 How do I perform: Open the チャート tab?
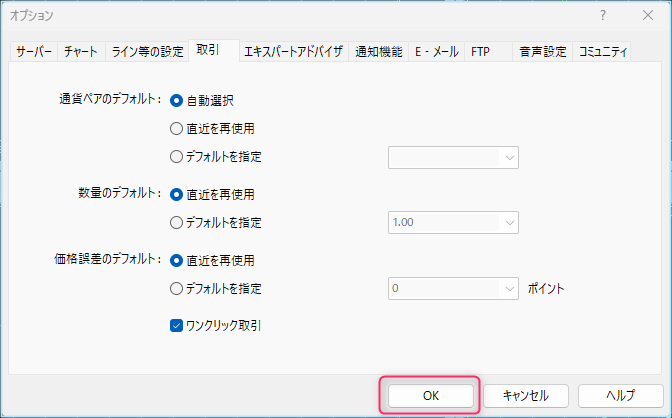80,50
